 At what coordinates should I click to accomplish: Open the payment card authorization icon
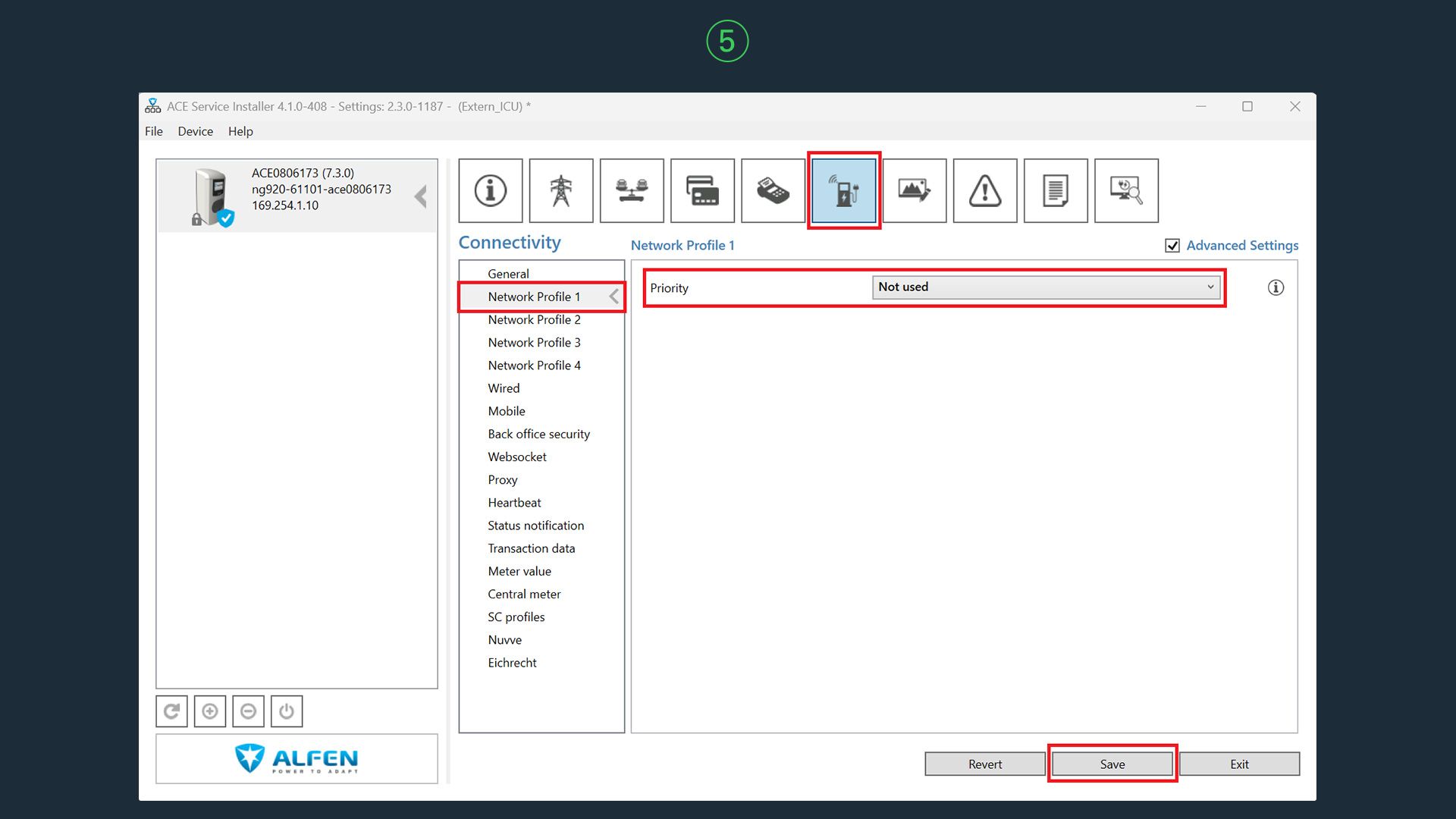[702, 190]
